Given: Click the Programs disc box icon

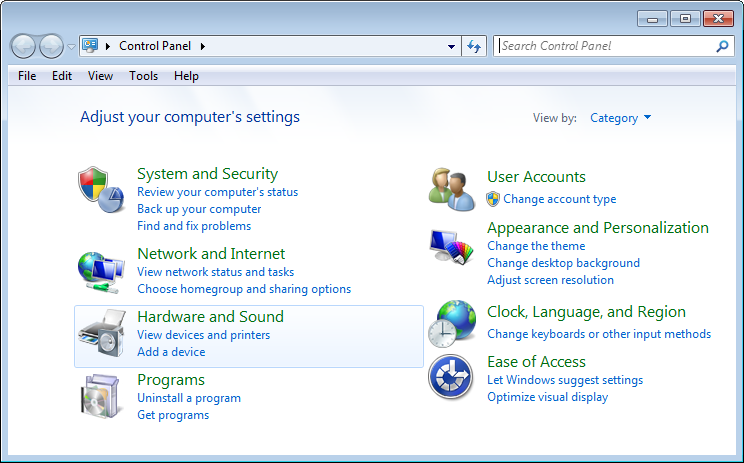Looking at the screenshot, I should tap(100, 396).
